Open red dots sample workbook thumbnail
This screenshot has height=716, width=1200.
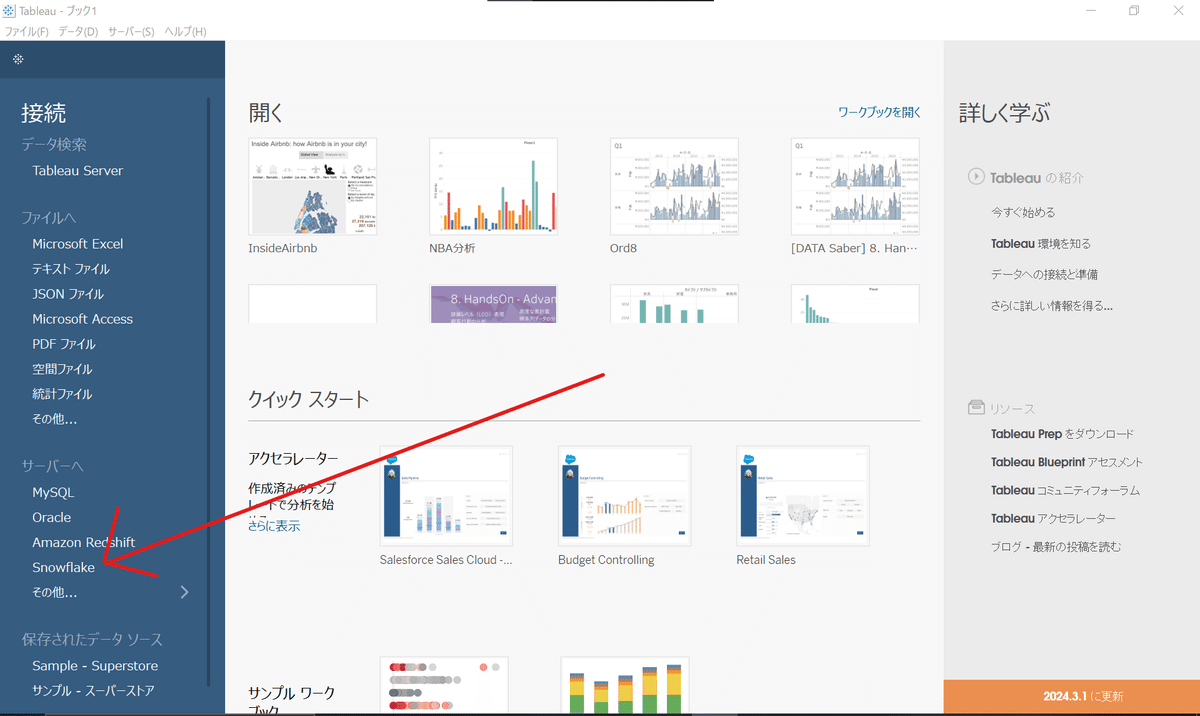(444, 684)
